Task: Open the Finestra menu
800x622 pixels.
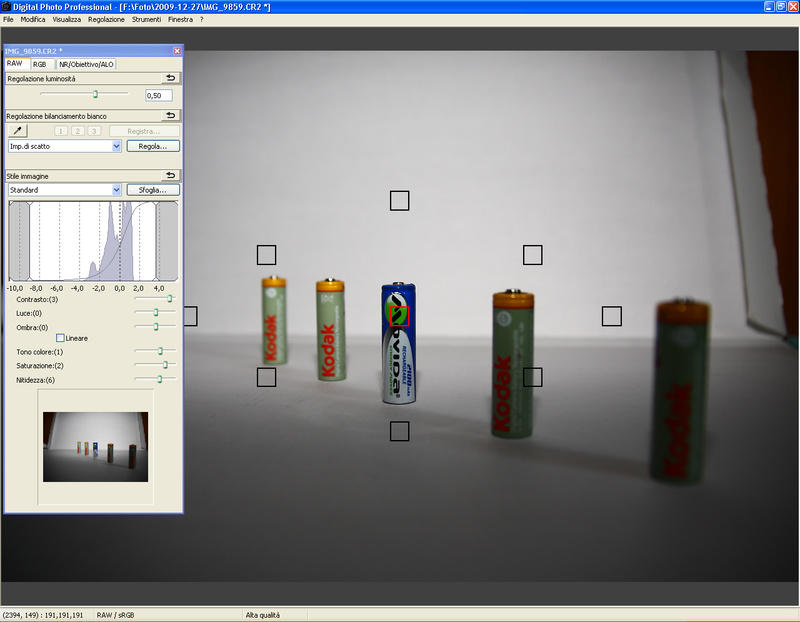Action: coord(181,19)
